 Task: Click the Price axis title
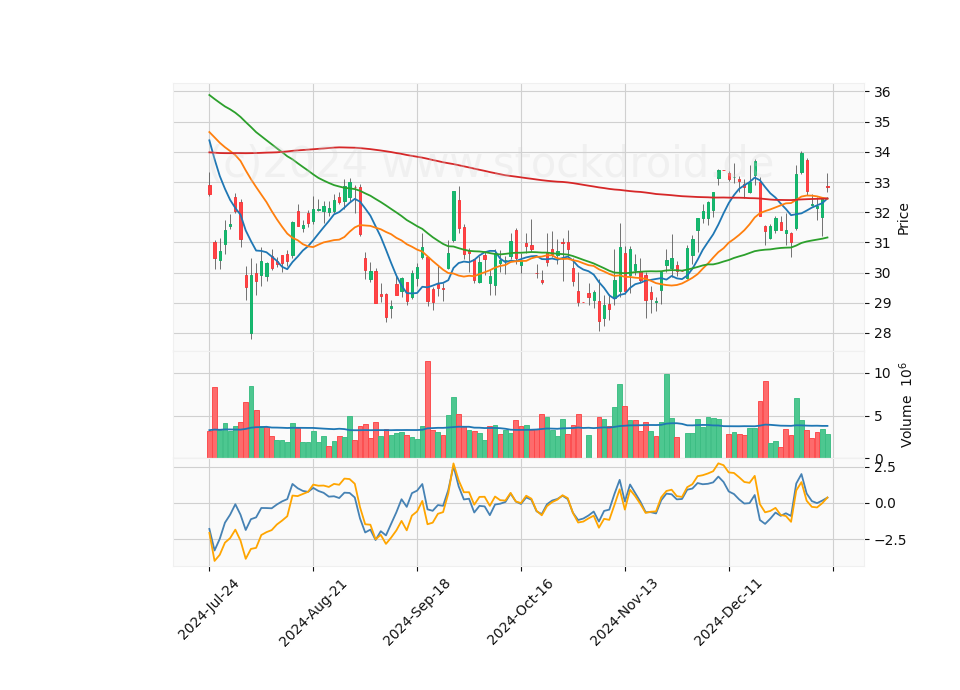pos(902,220)
